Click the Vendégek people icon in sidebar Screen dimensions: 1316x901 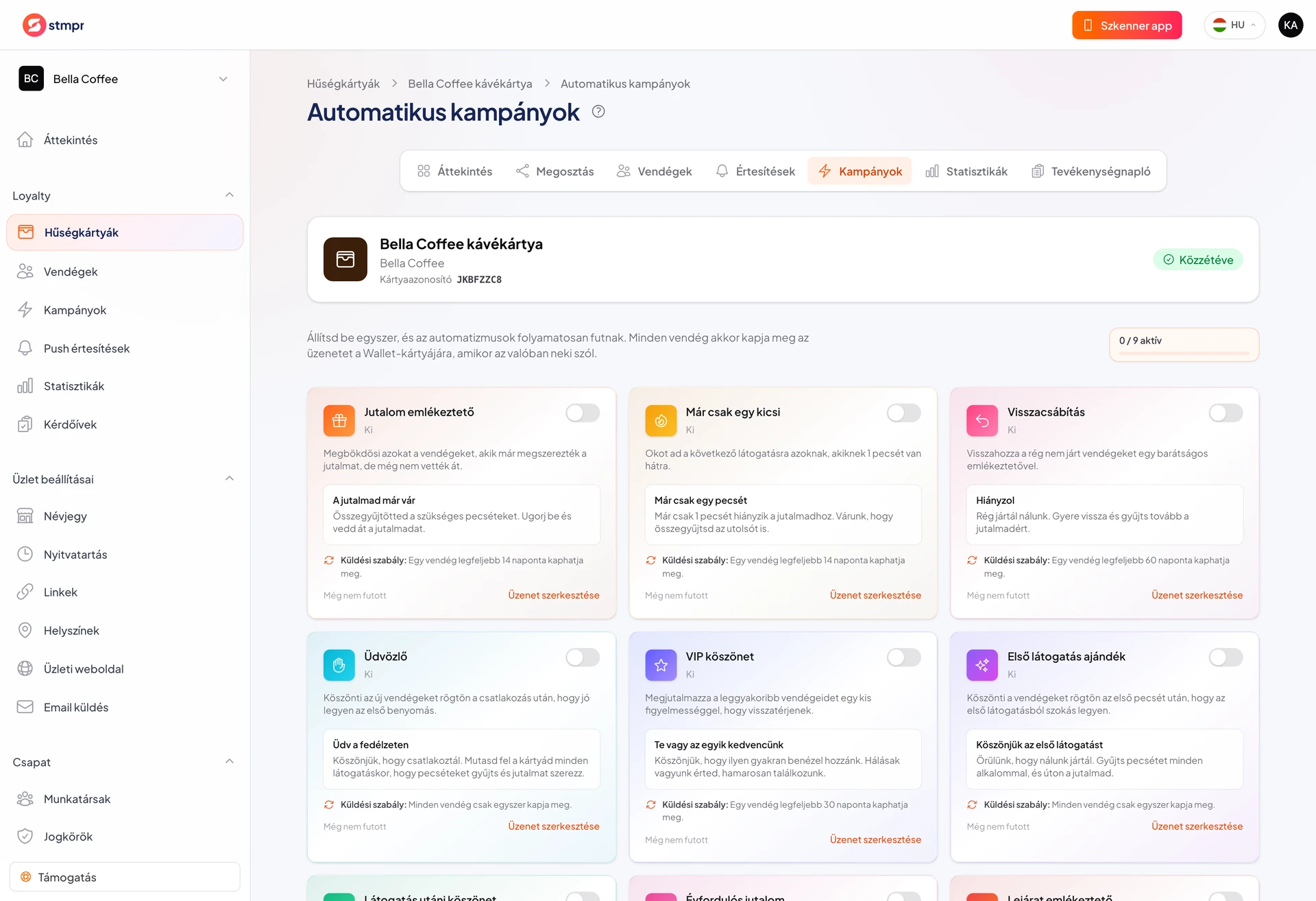coord(25,272)
